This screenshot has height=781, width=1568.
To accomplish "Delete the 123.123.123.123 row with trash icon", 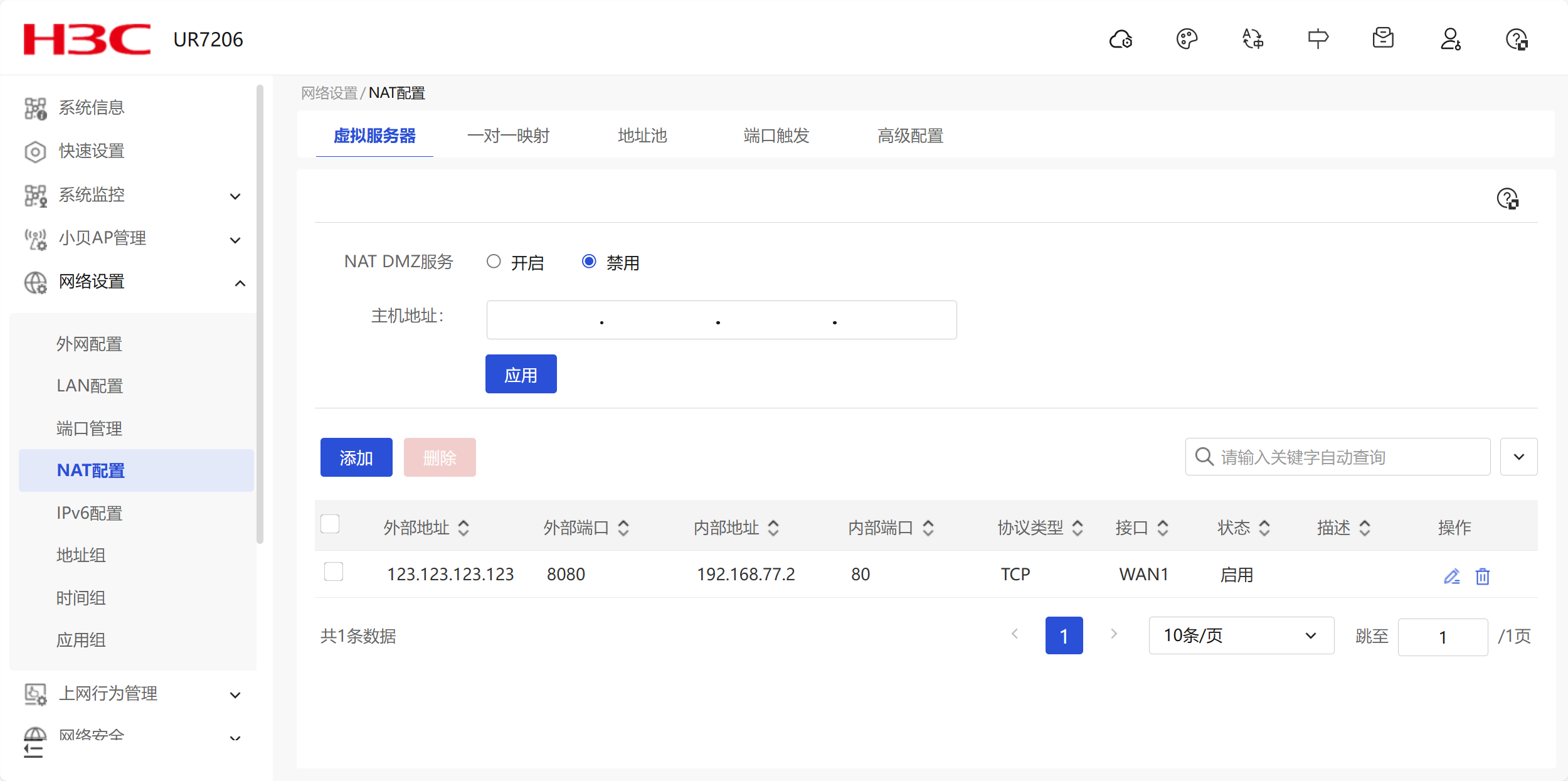I will (1483, 576).
